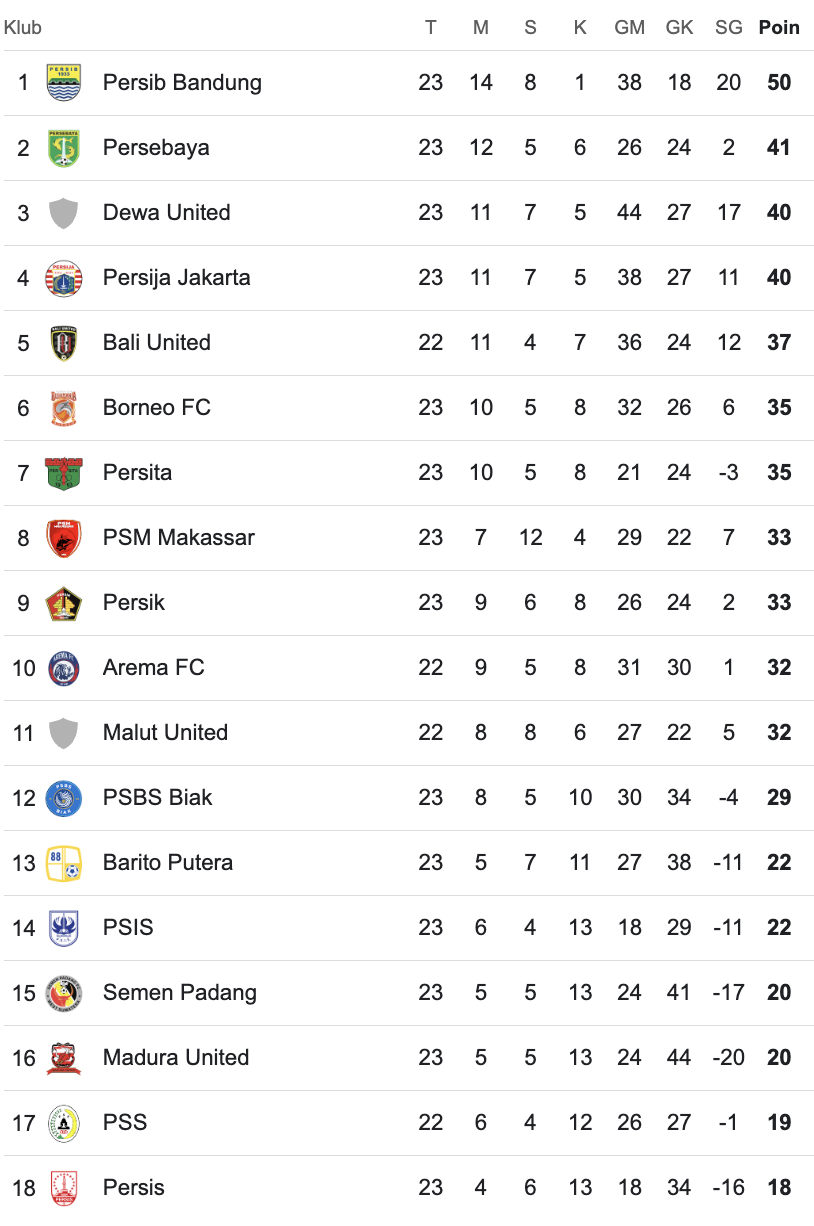Click the Poin column header
814x1226 pixels.
(x=779, y=27)
